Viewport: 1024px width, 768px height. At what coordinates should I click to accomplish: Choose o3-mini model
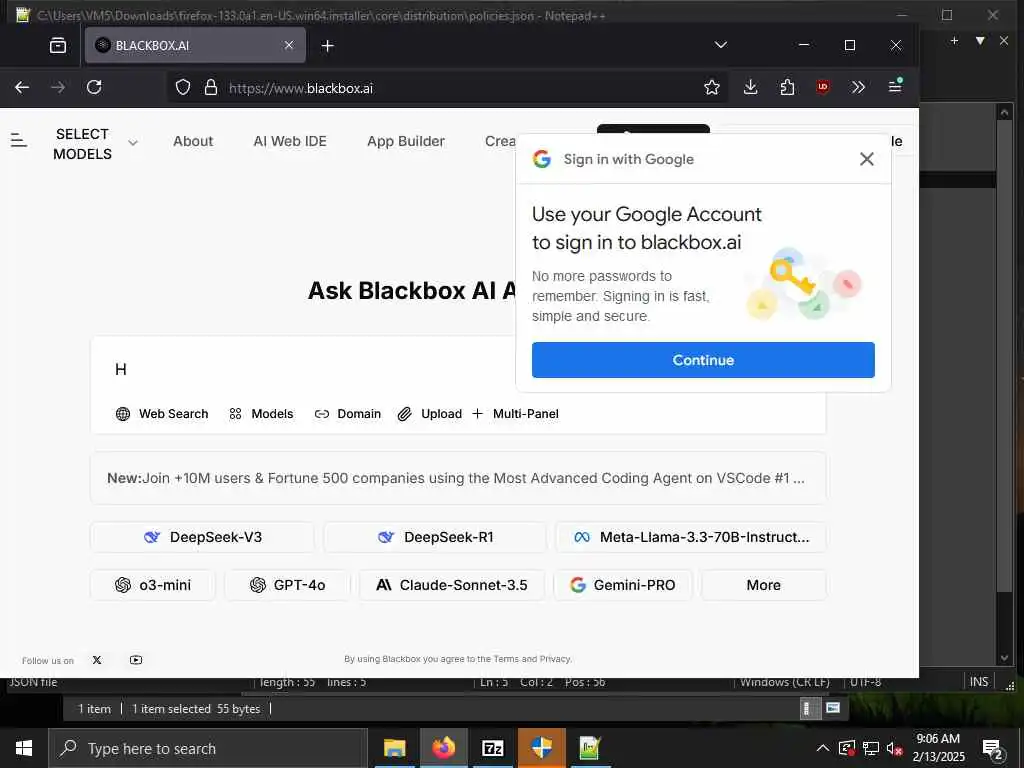153,585
